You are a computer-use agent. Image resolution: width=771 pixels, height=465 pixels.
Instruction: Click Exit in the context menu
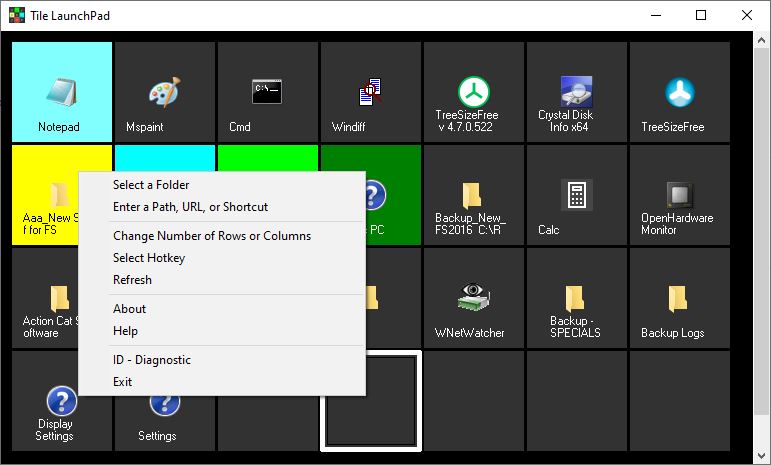tap(123, 382)
